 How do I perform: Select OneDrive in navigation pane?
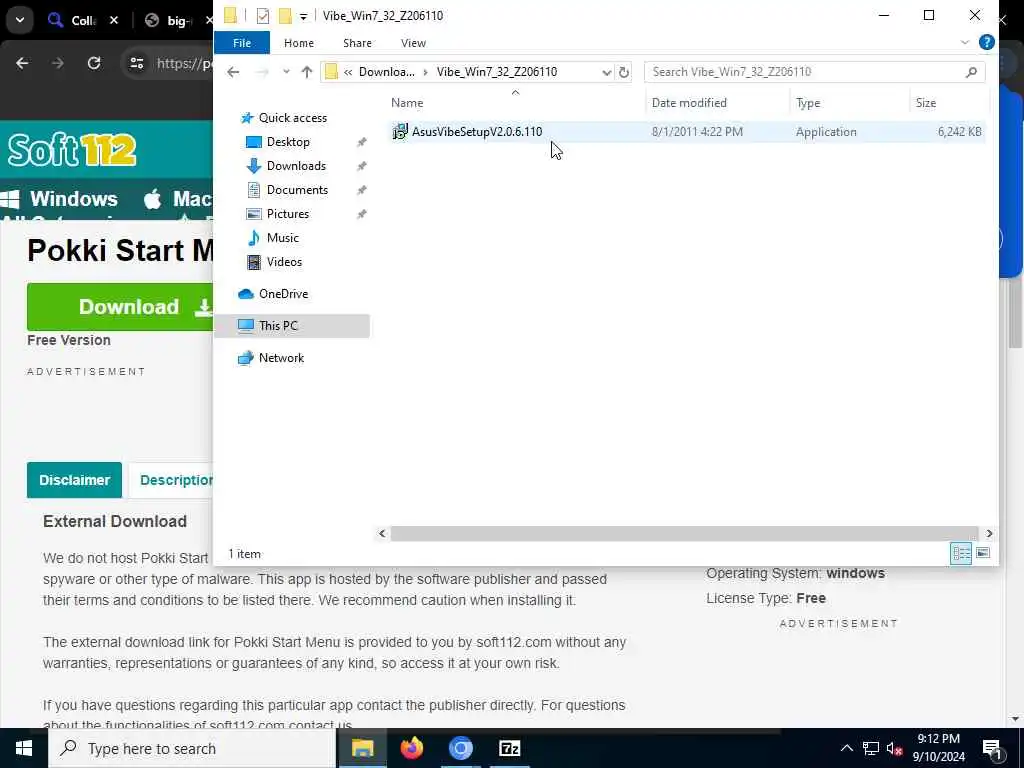(x=283, y=294)
